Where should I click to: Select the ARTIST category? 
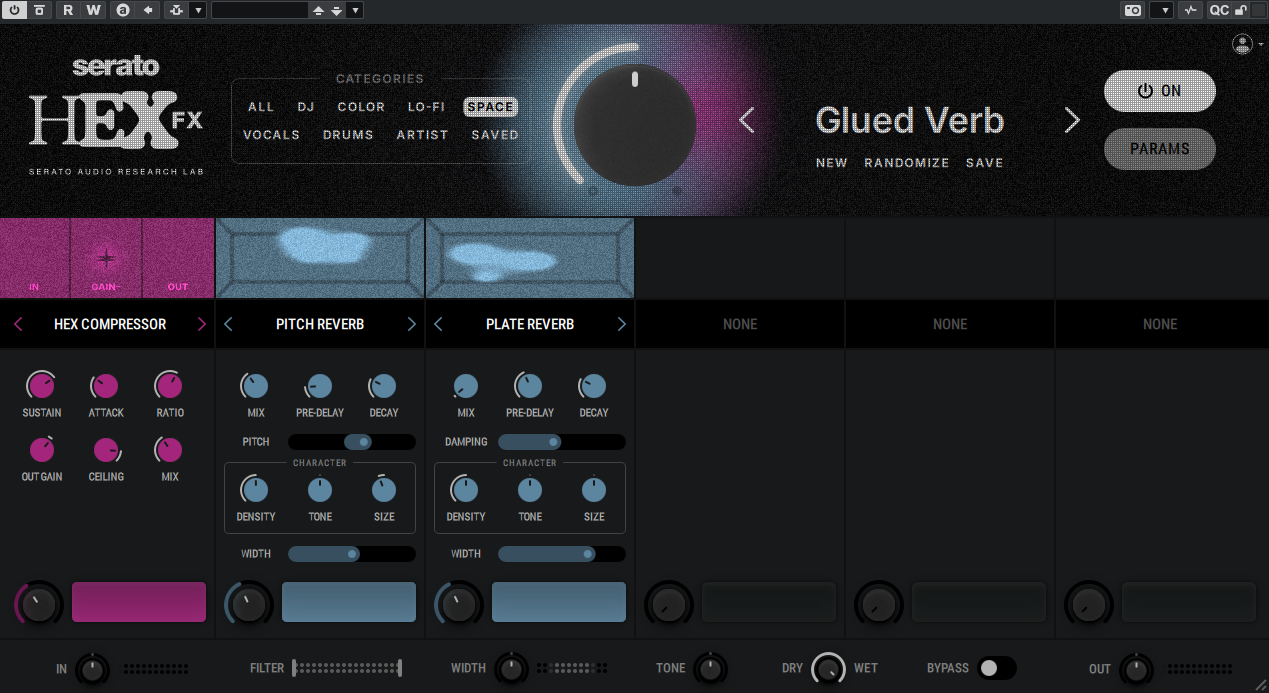pyautogui.click(x=422, y=135)
